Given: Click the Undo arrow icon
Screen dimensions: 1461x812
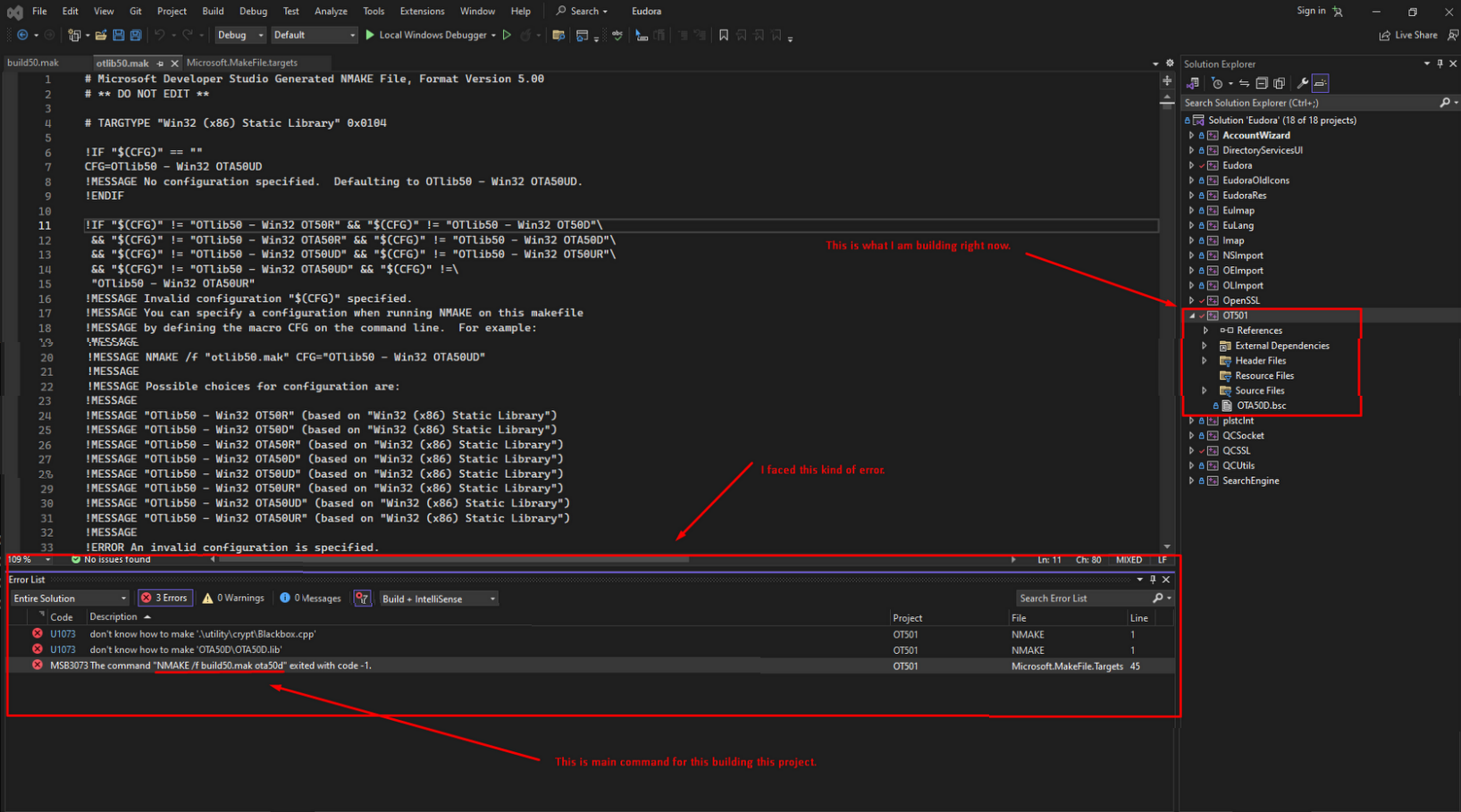Looking at the screenshot, I should pyautogui.click(x=160, y=35).
